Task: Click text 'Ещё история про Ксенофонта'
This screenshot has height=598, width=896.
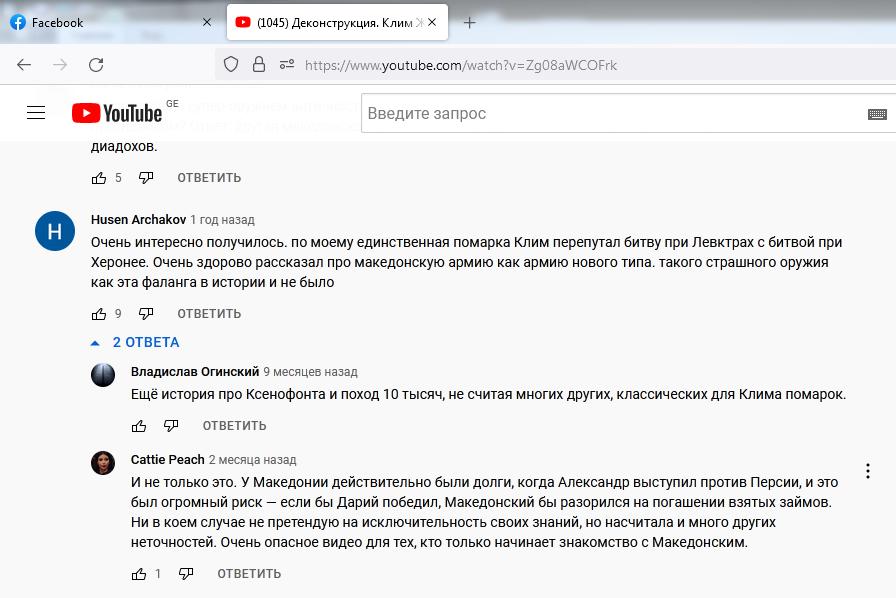Action: (228, 394)
